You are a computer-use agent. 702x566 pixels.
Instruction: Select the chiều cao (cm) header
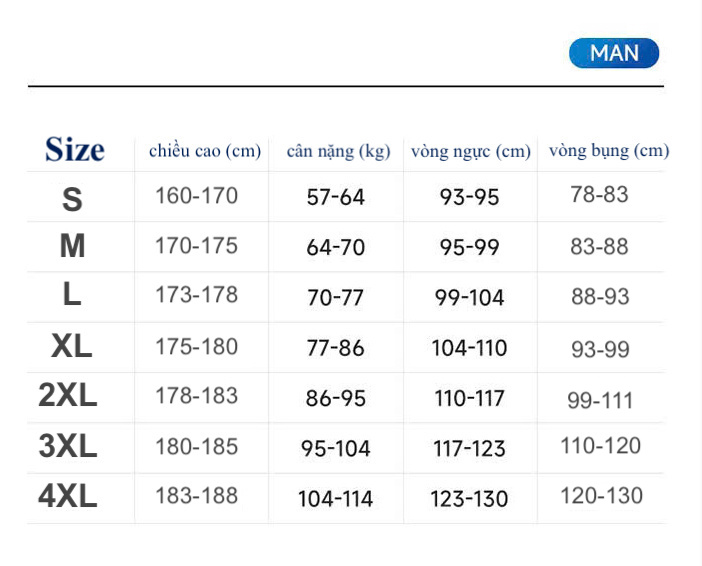(205, 151)
